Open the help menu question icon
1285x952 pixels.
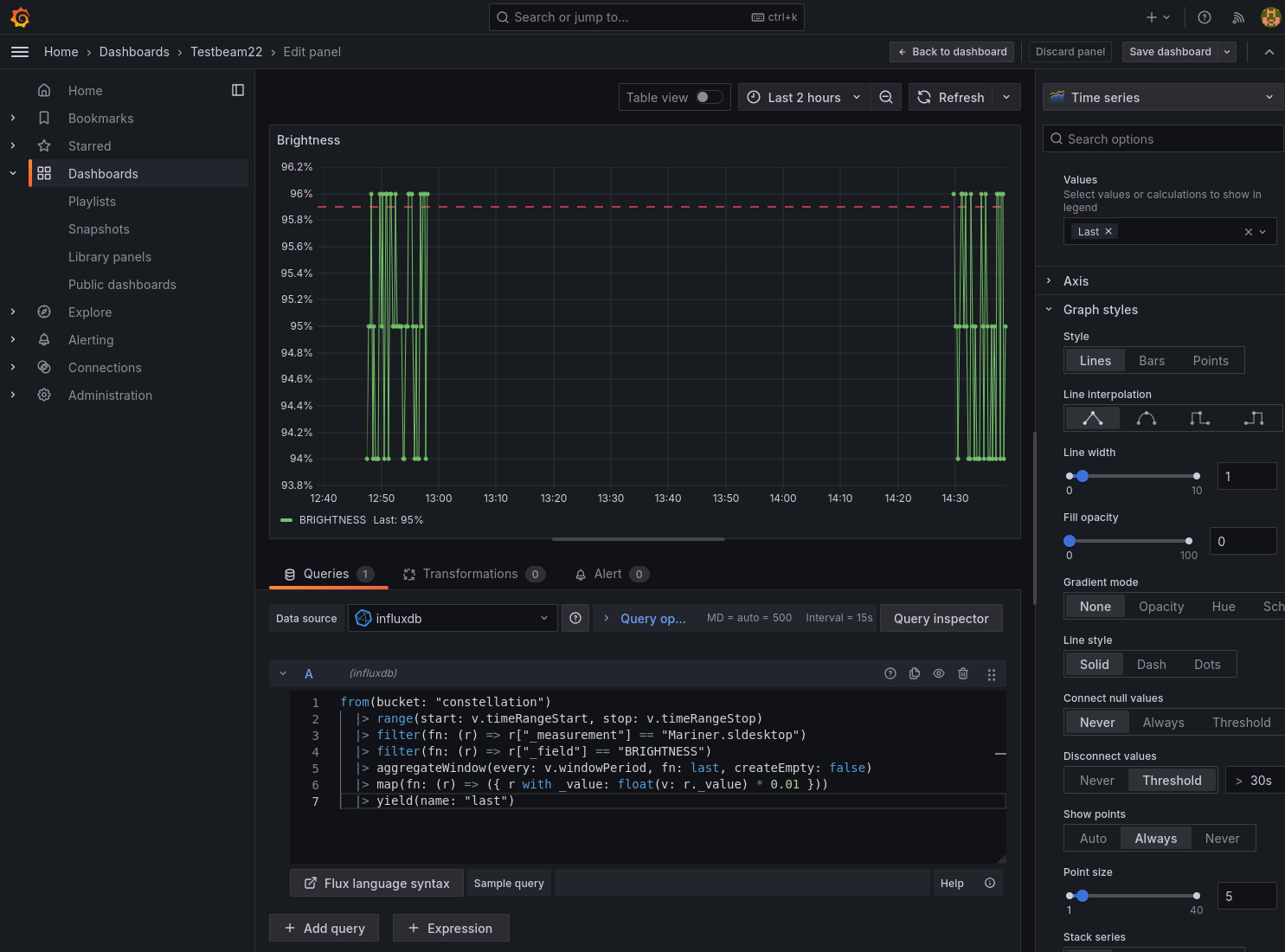(1204, 17)
